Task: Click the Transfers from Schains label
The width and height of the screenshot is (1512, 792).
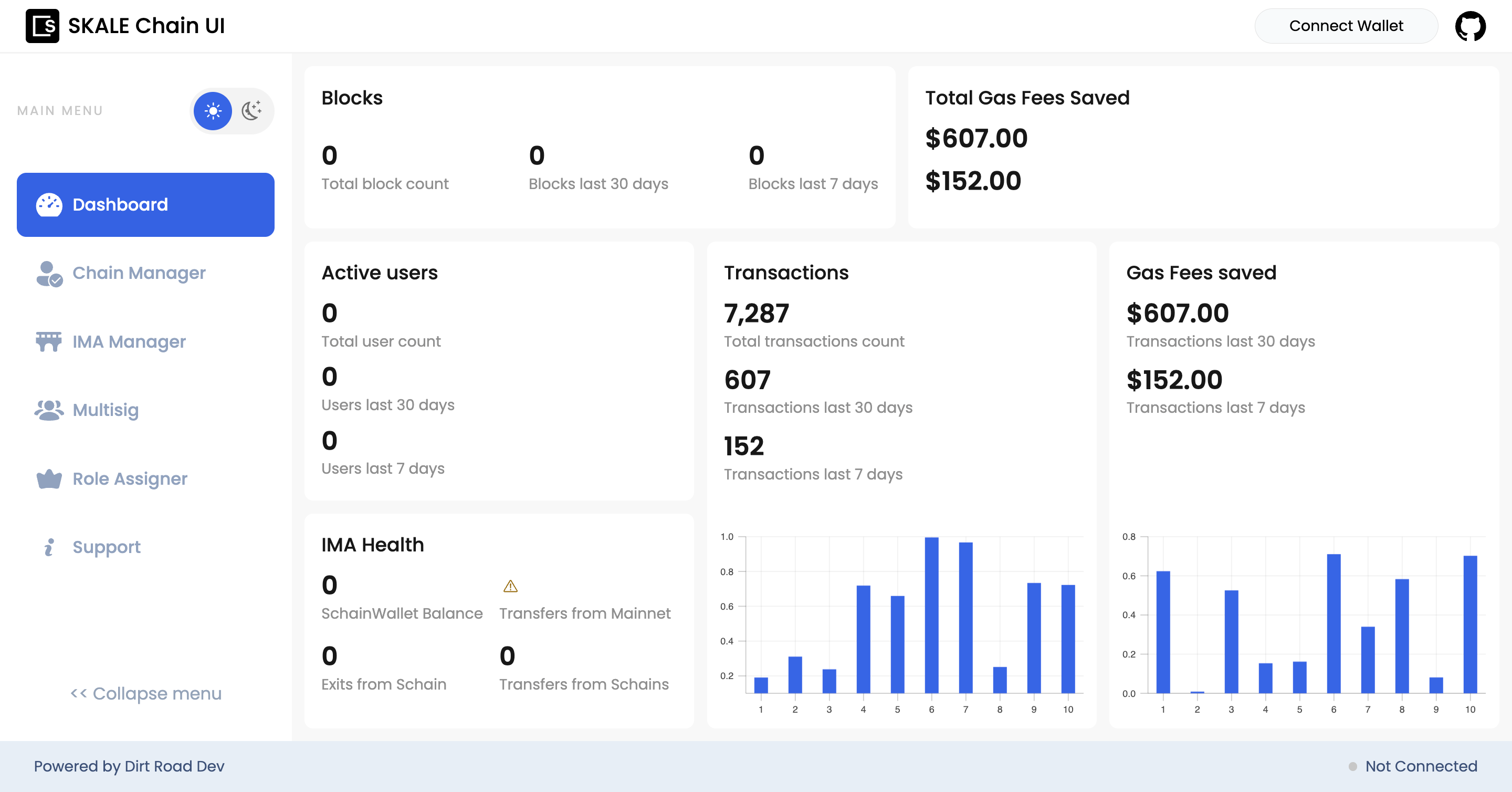Action: (x=584, y=684)
